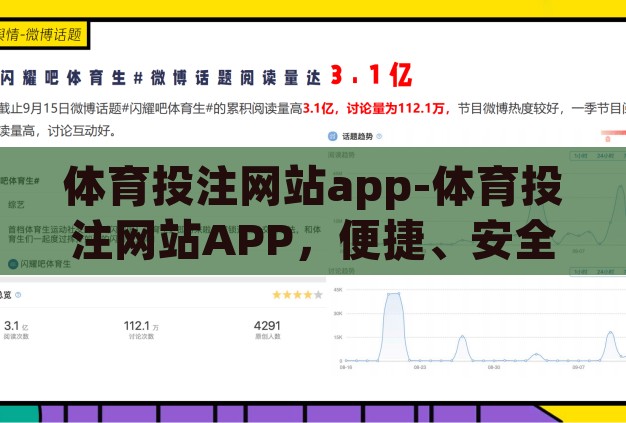
Task: Click the 3.1 亿 reading count value
Action: (x=16, y=326)
